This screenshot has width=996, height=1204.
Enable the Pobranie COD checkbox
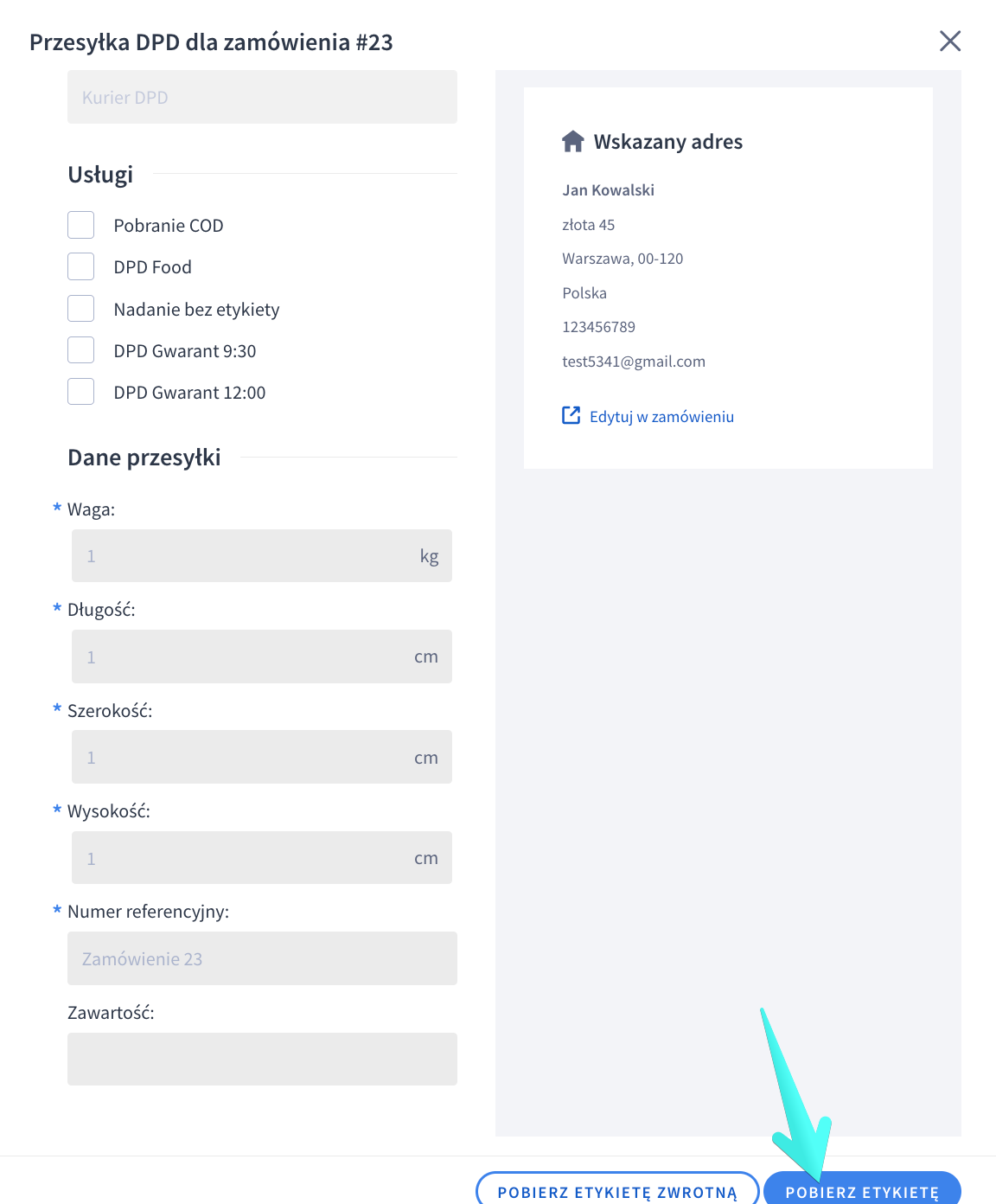pos(81,225)
